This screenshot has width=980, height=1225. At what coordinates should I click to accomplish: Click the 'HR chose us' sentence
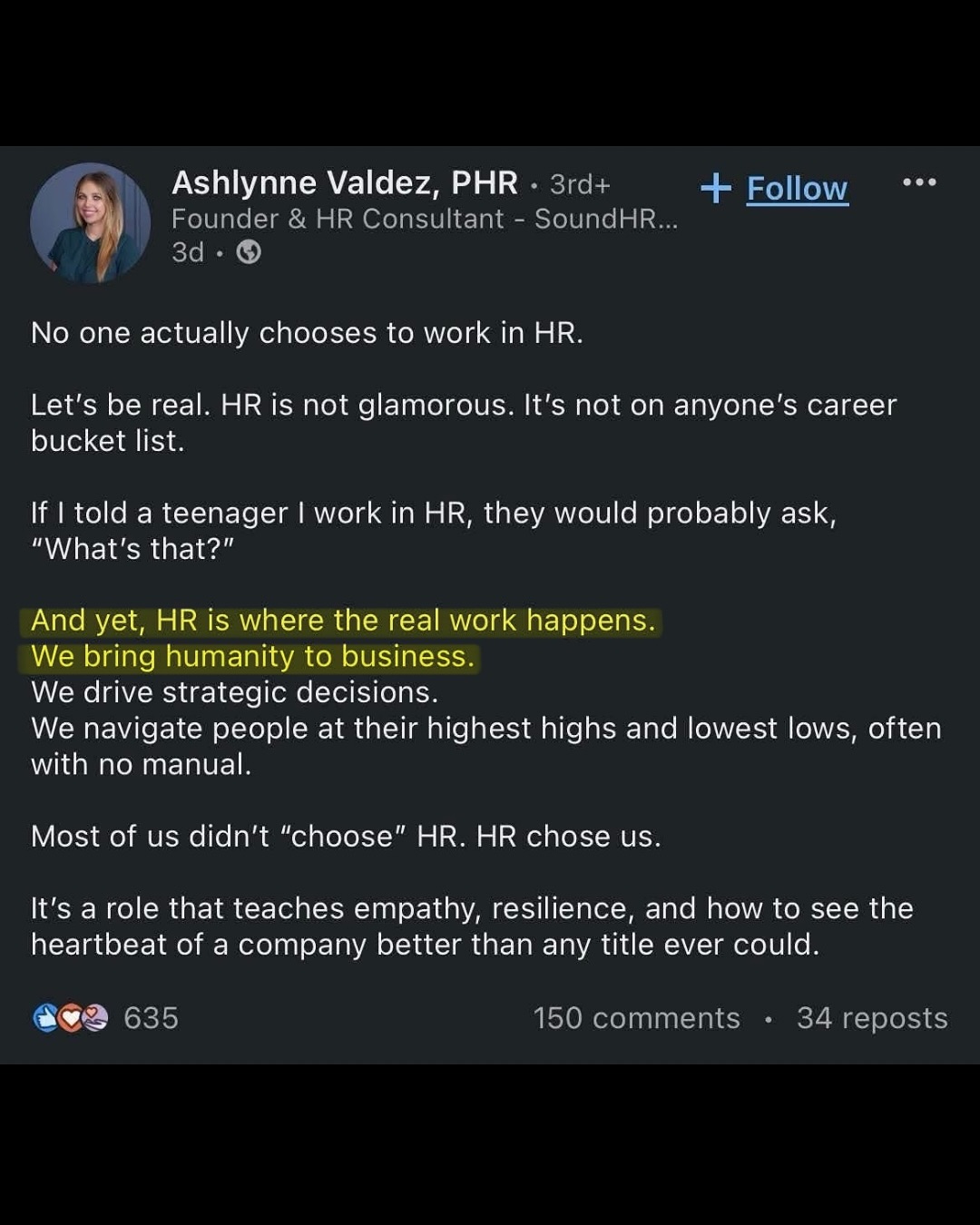tap(568, 837)
